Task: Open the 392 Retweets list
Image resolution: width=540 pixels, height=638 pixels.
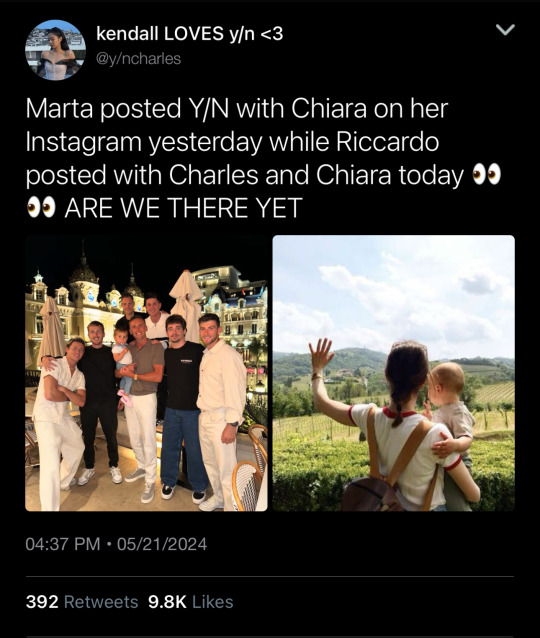Action: (82, 602)
